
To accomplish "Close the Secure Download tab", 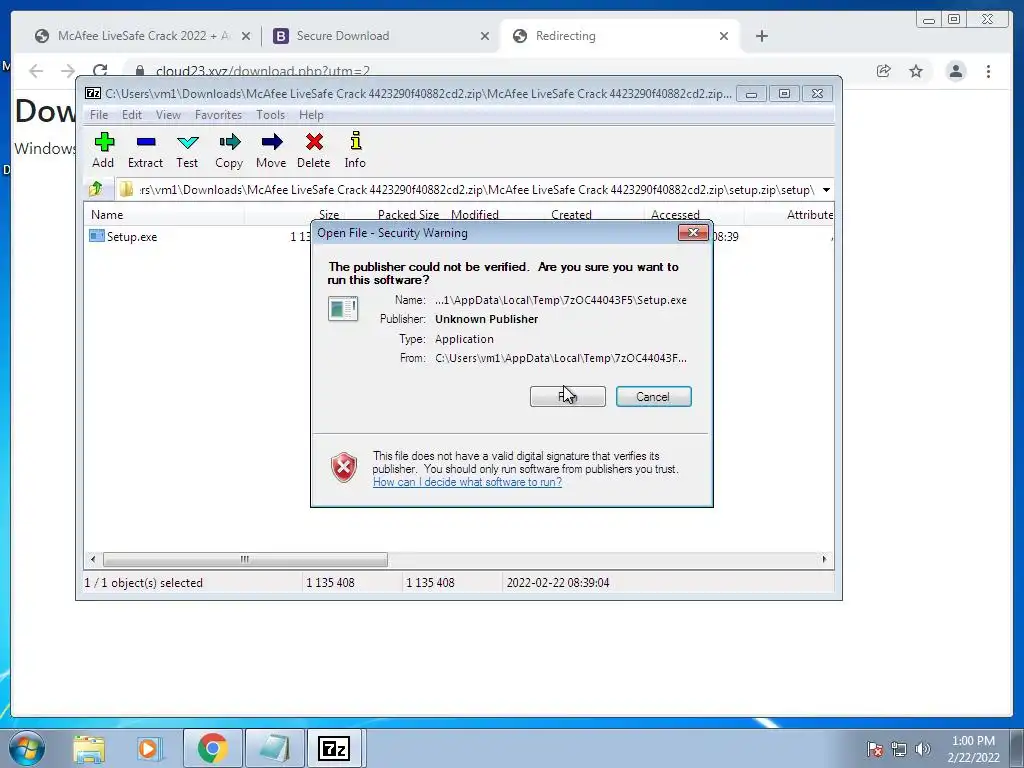I will tap(485, 36).
